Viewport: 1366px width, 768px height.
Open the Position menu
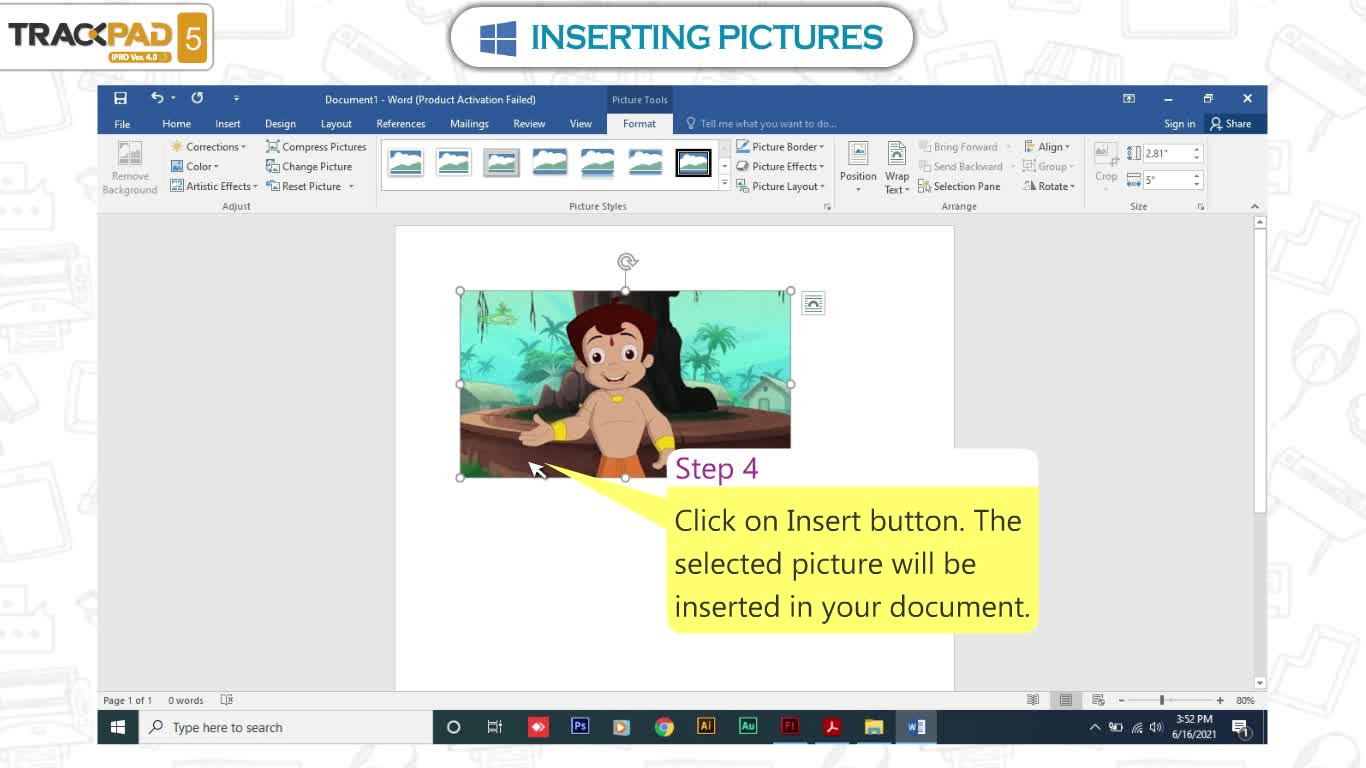coord(858,167)
